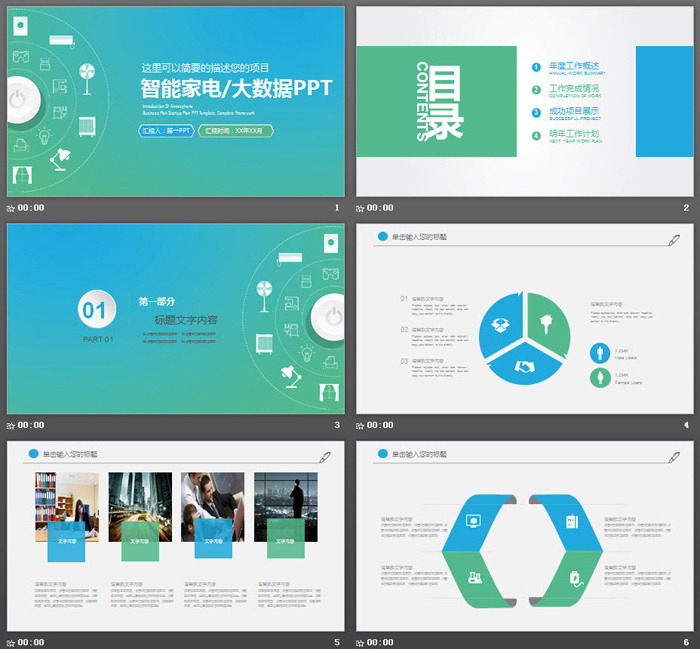Screen dimensions: 700x649
Task: Select the 目录 CONTENTS slide thumbnail
Action: pos(525,101)
